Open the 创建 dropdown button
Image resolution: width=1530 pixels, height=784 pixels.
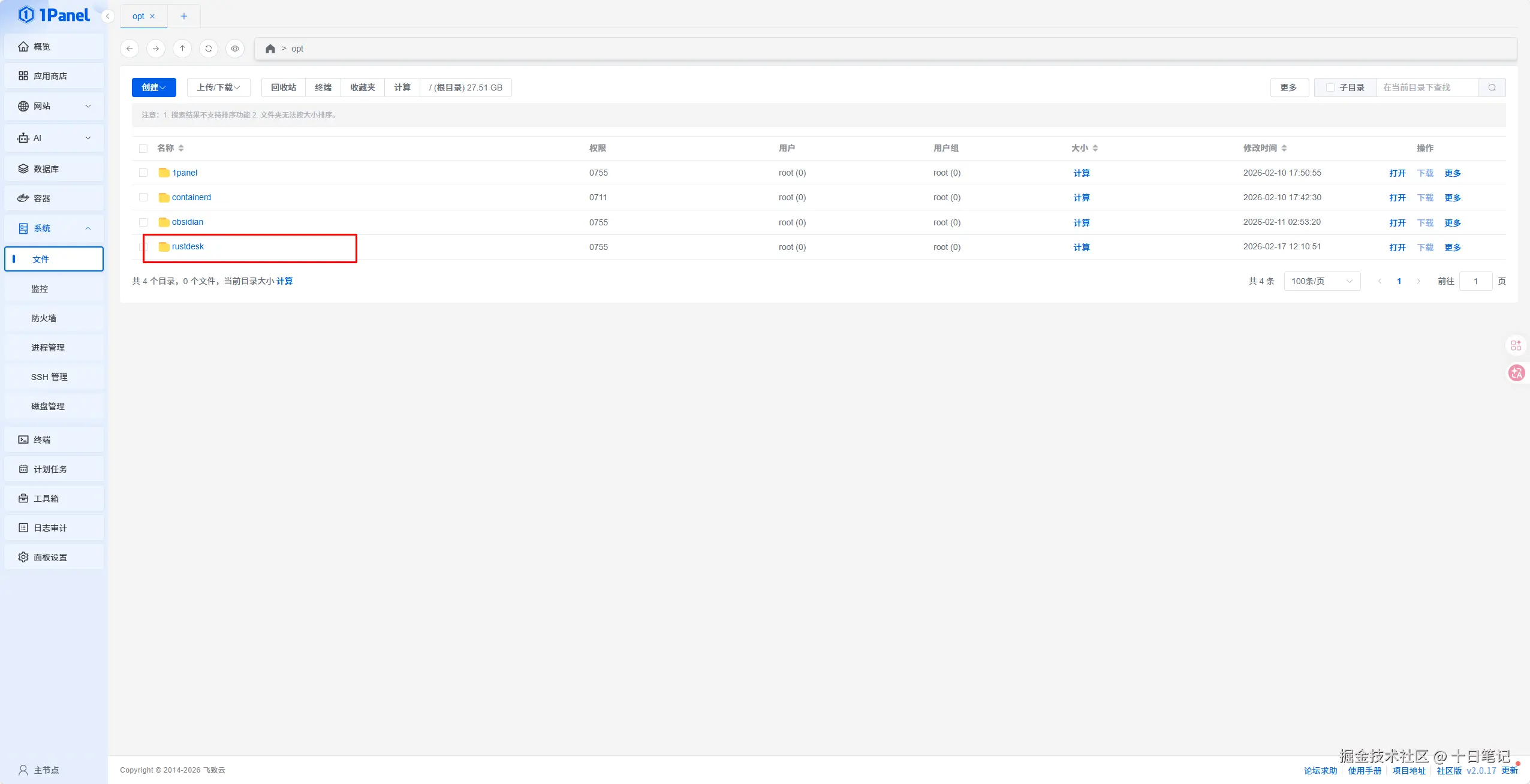point(153,88)
